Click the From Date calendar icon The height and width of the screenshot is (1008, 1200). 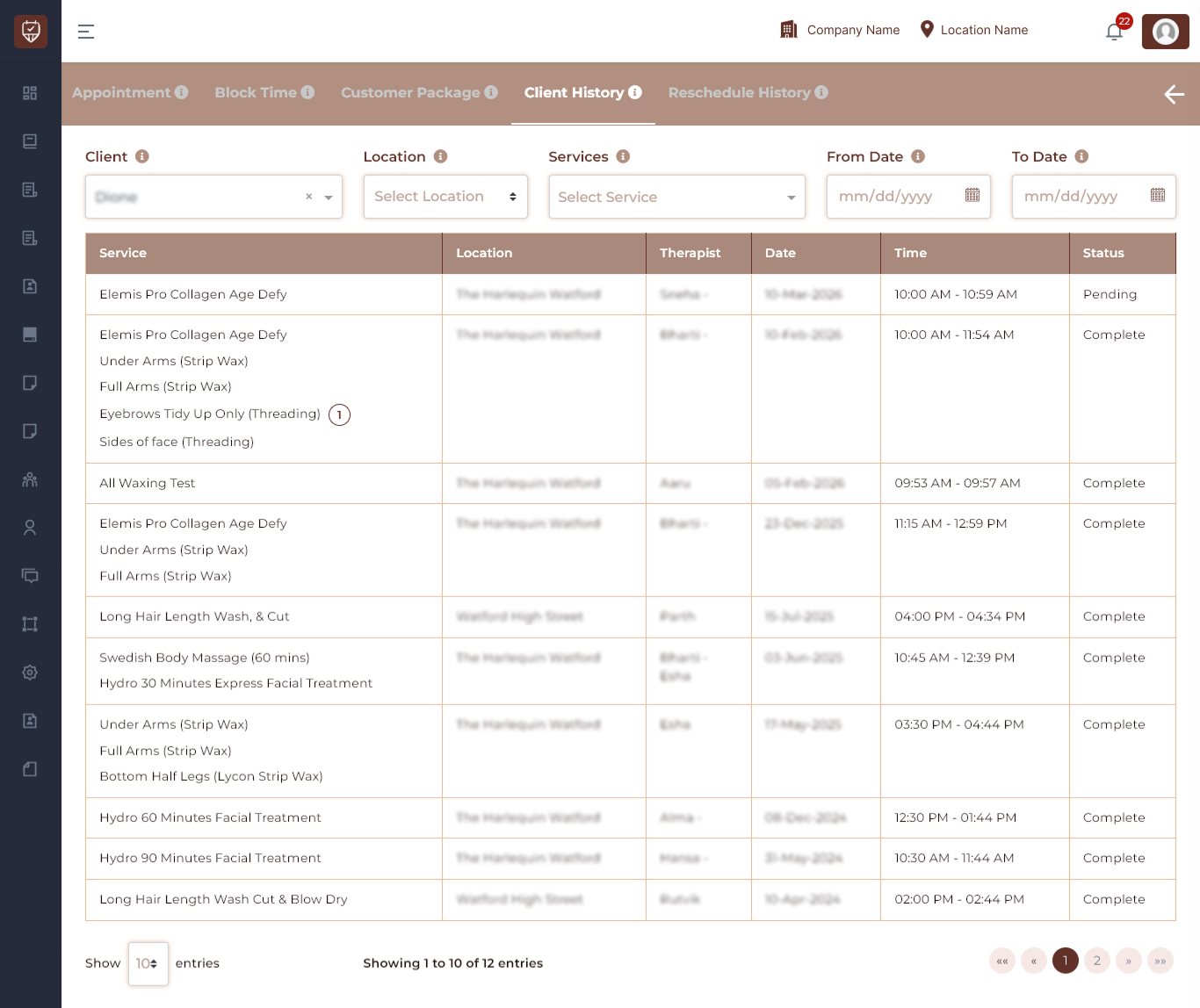972,195
